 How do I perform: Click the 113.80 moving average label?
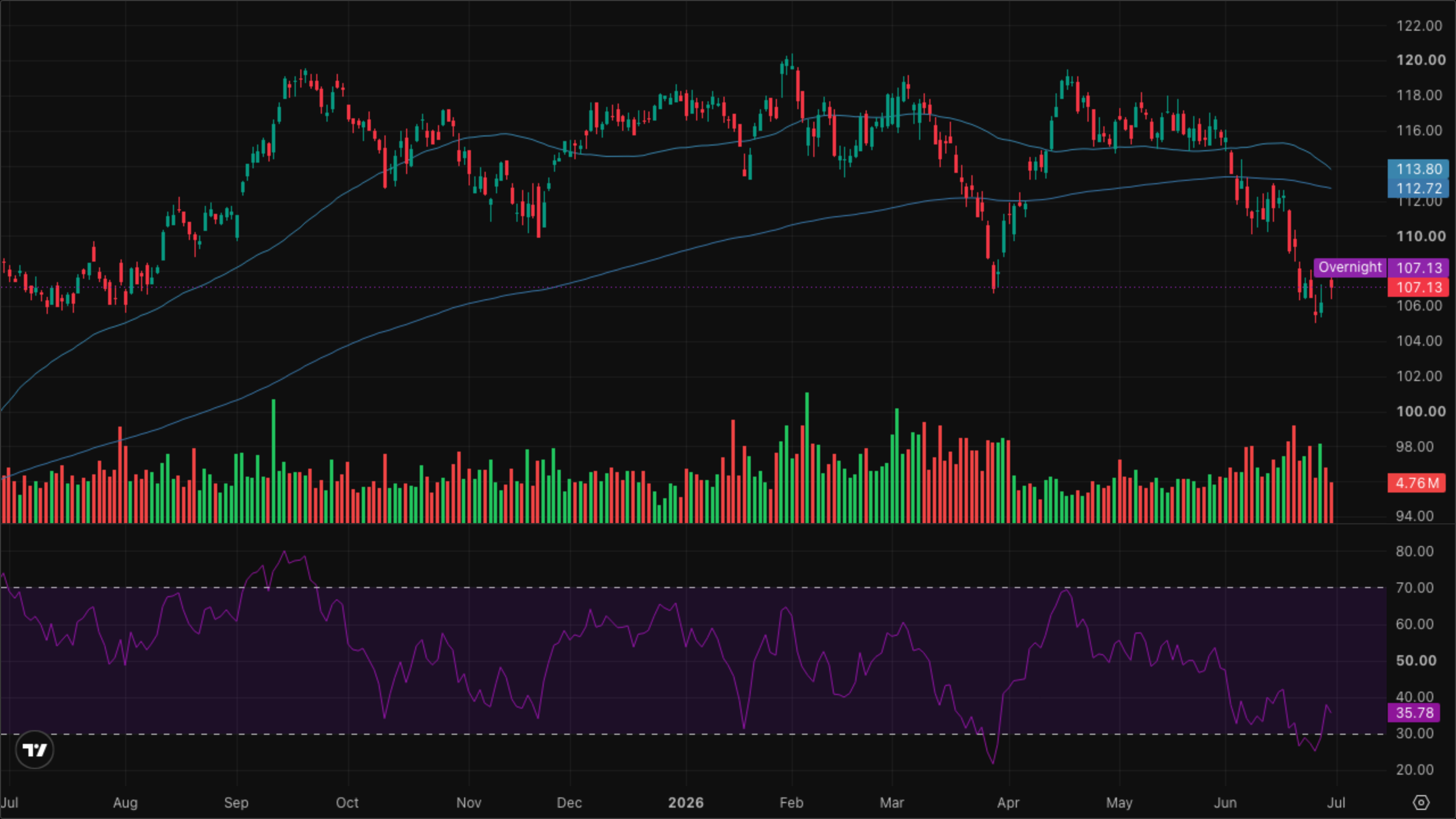tap(1418, 169)
